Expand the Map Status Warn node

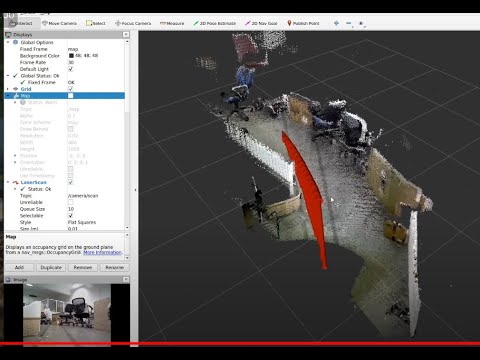[15, 102]
